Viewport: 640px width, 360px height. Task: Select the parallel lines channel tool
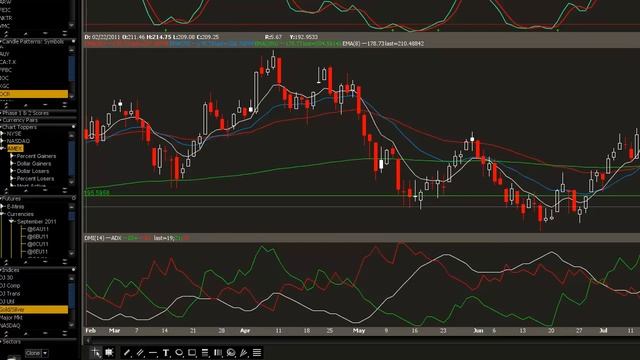(140, 353)
